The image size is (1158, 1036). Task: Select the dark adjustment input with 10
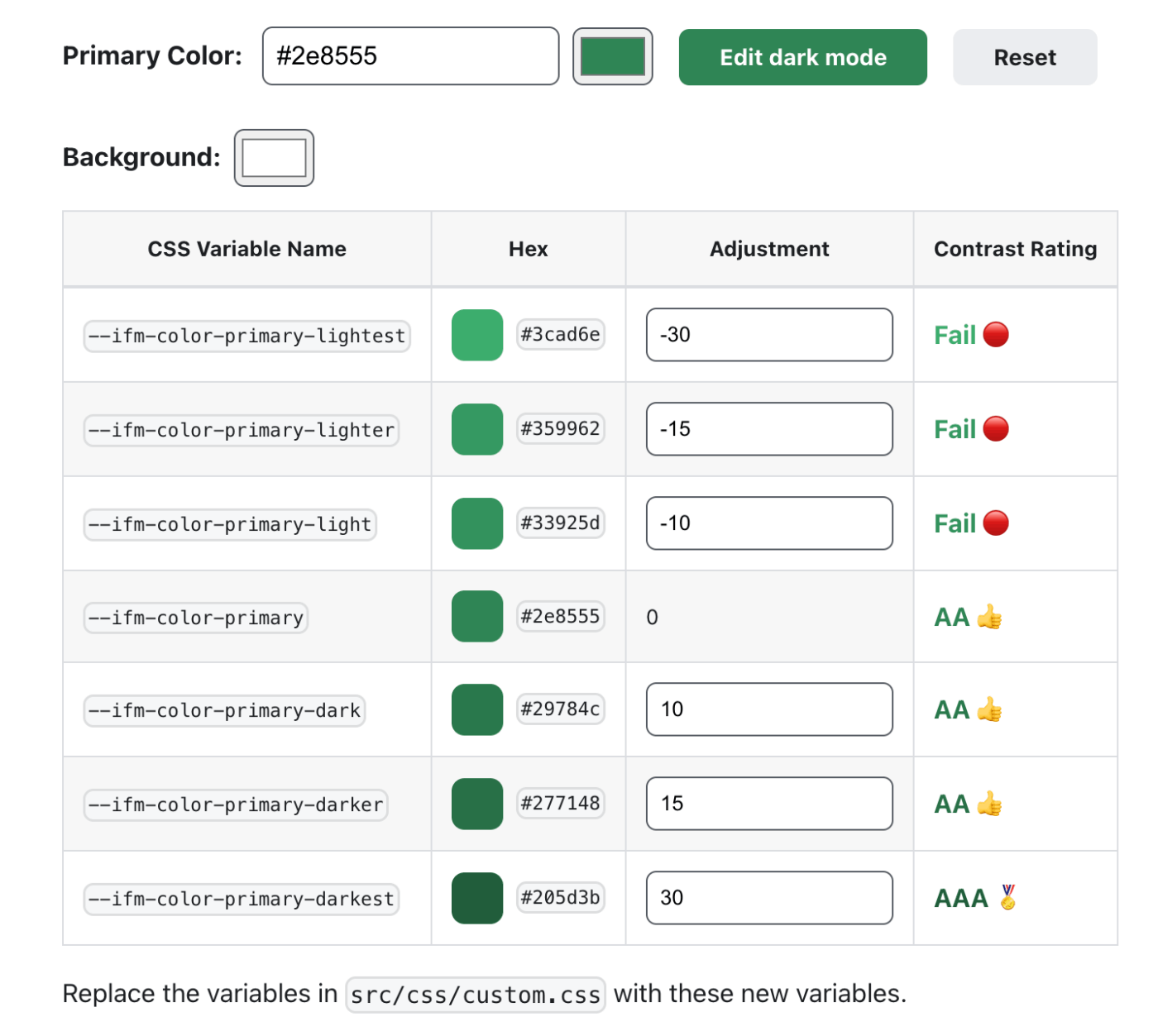pos(768,709)
